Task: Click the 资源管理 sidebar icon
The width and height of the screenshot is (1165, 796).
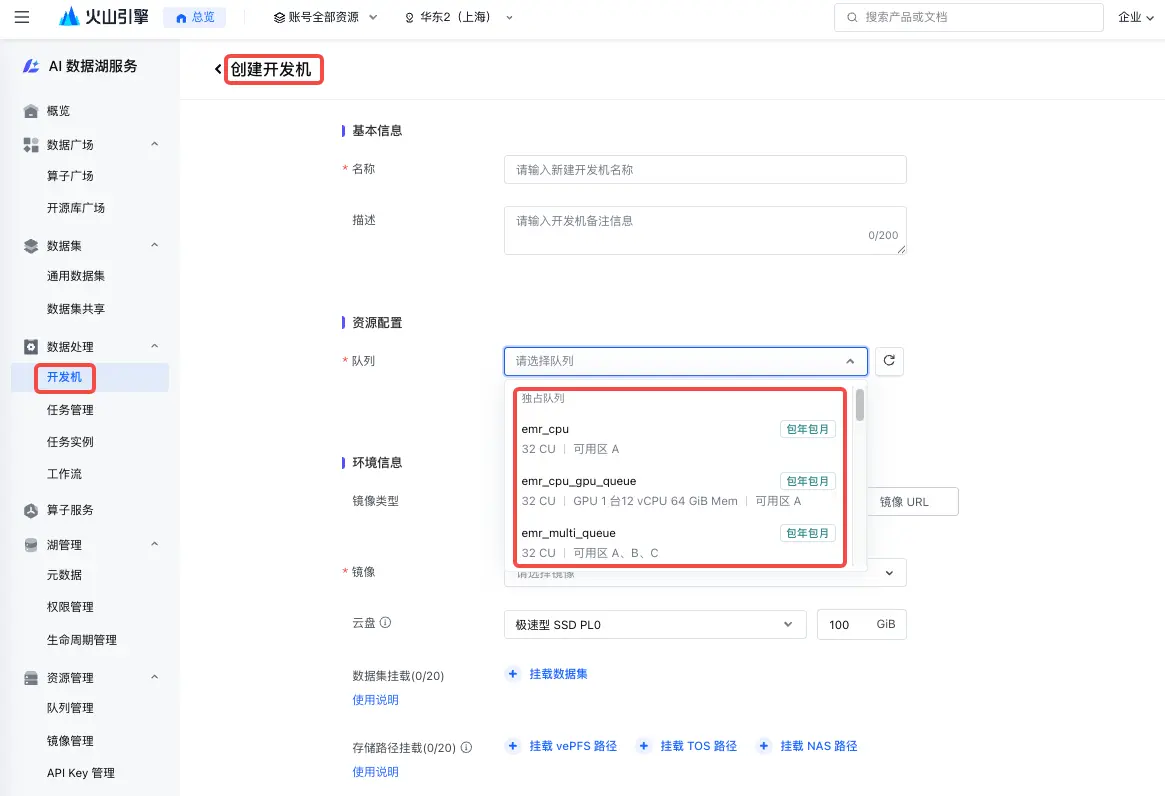Action: coord(30,678)
